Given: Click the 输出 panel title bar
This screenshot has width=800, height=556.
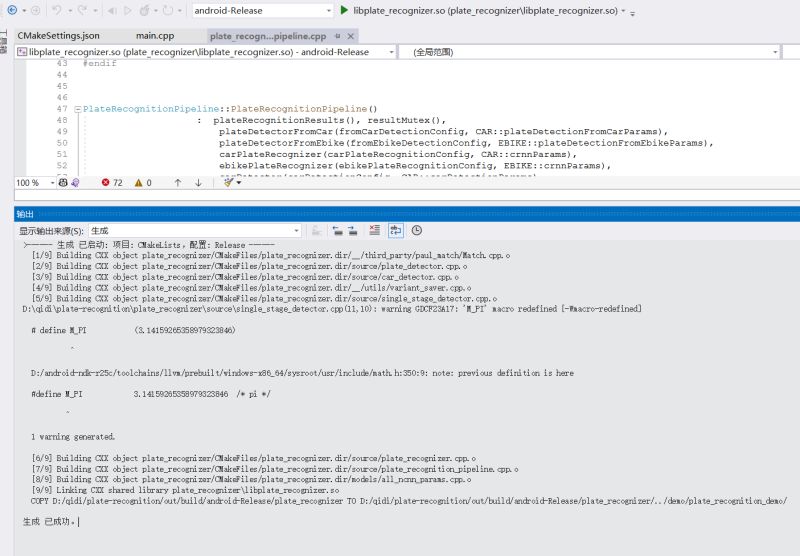Looking at the screenshot, I should pyautogui.click(x=407, y=214).
